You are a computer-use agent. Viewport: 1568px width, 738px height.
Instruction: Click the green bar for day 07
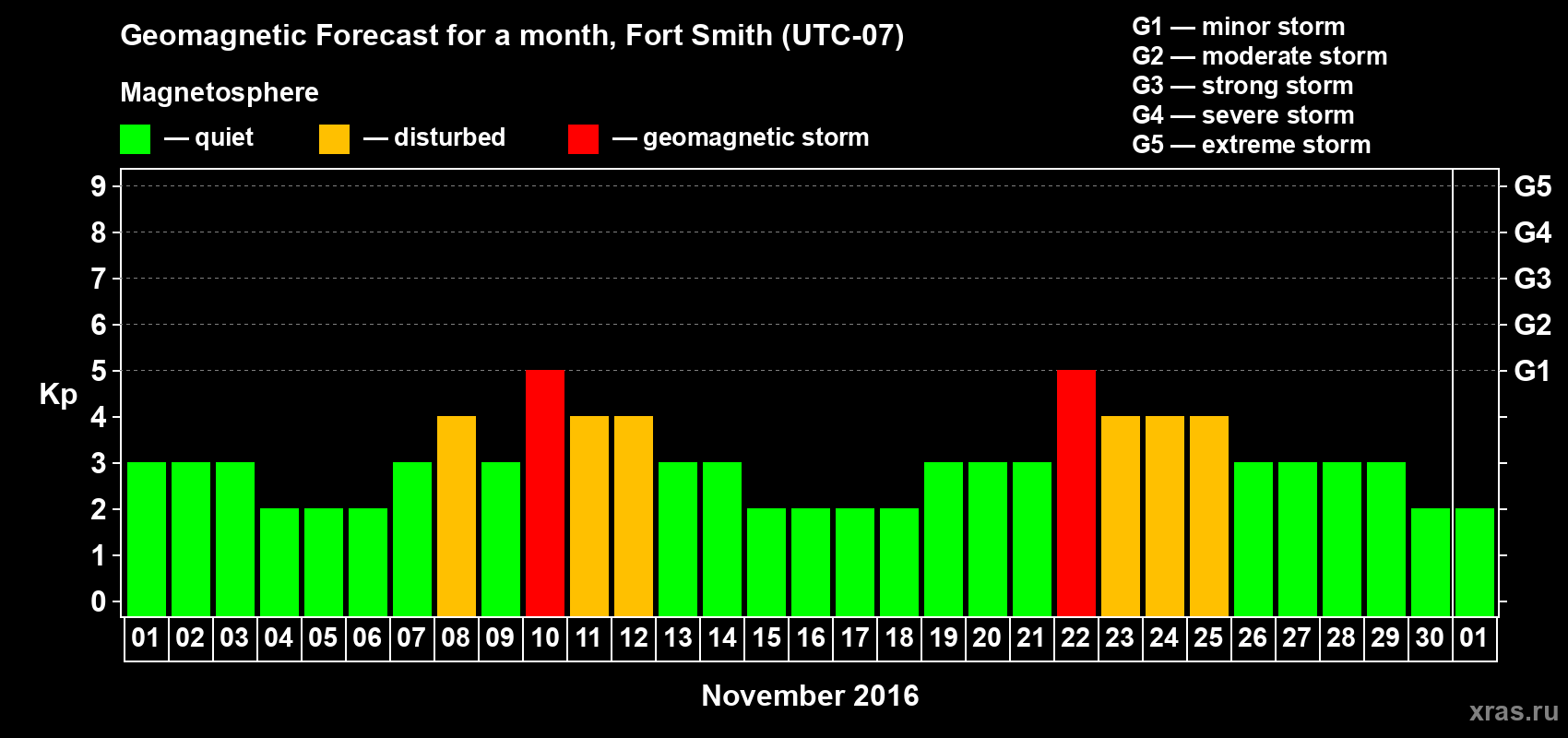coord(412,539)
